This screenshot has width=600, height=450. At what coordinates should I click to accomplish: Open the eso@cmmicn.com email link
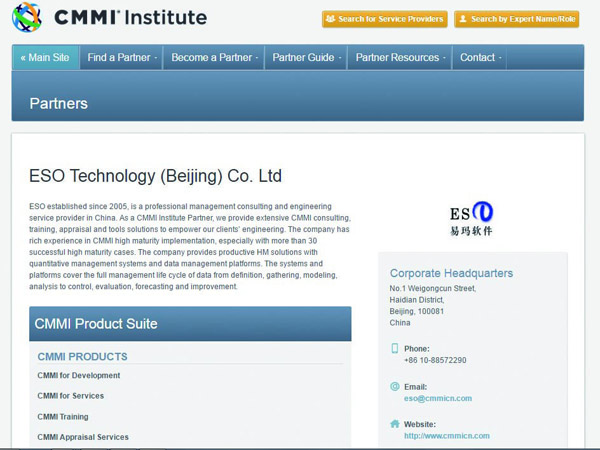438,398
